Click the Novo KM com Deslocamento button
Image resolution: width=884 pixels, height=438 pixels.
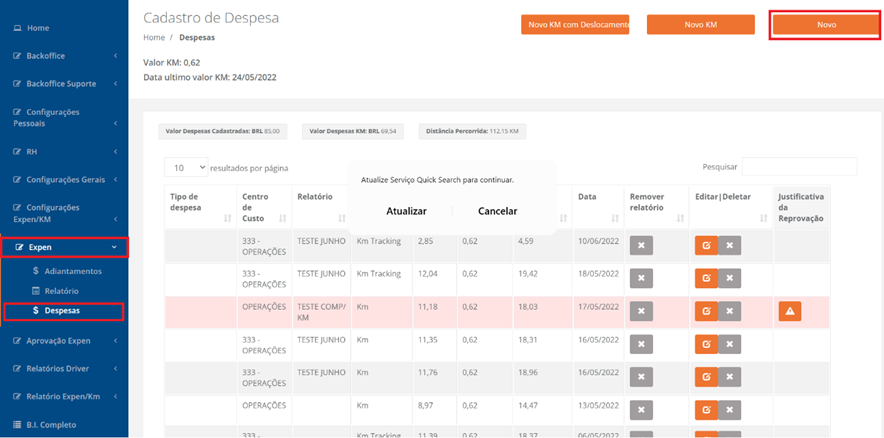coord(575,25)
